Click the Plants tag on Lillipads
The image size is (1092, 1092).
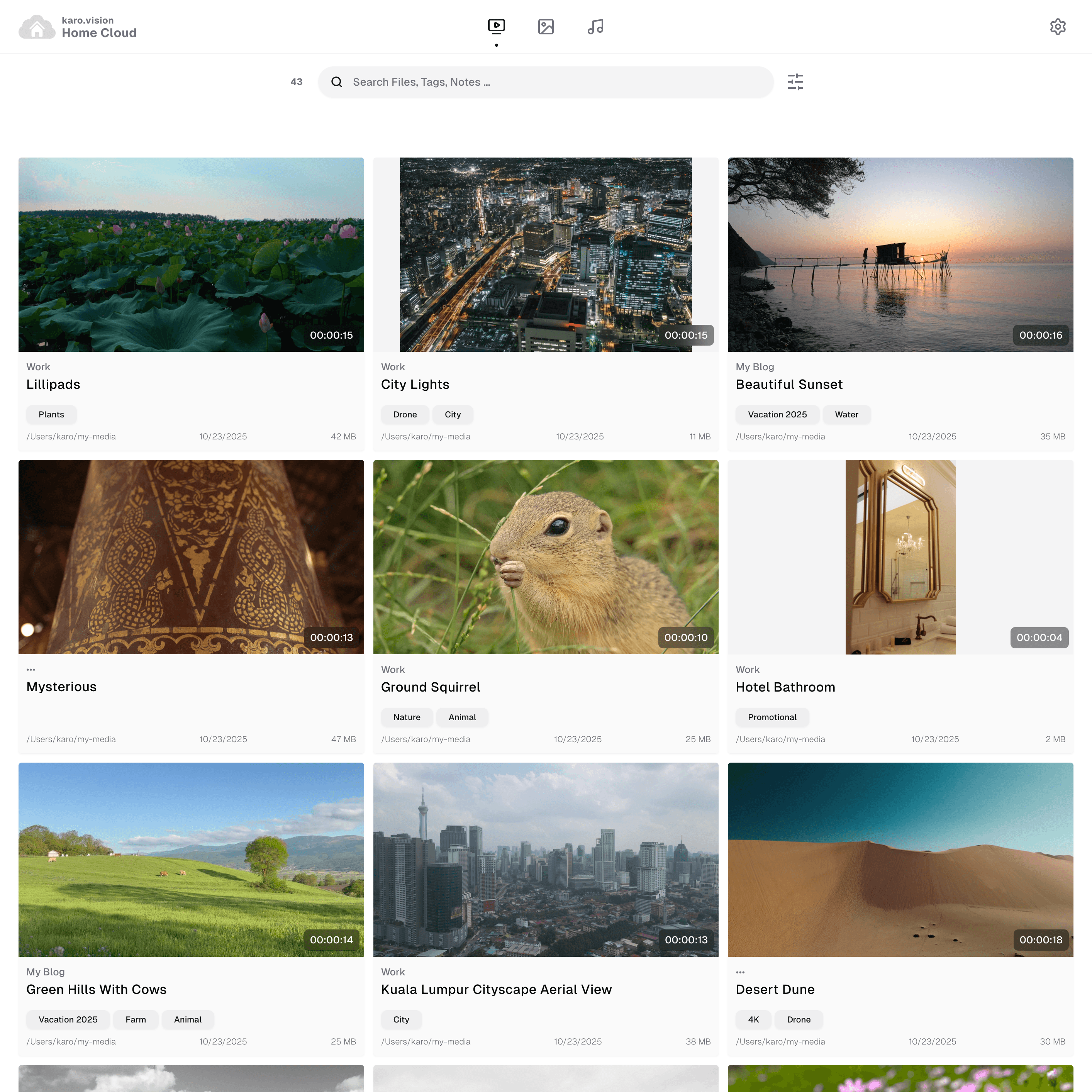coord(51,414)
